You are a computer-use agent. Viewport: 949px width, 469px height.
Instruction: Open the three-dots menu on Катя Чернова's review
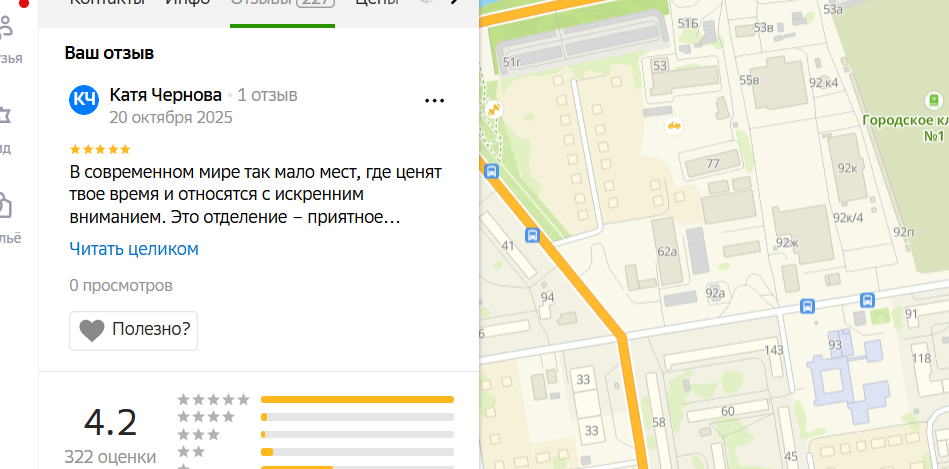click(435, 100)
